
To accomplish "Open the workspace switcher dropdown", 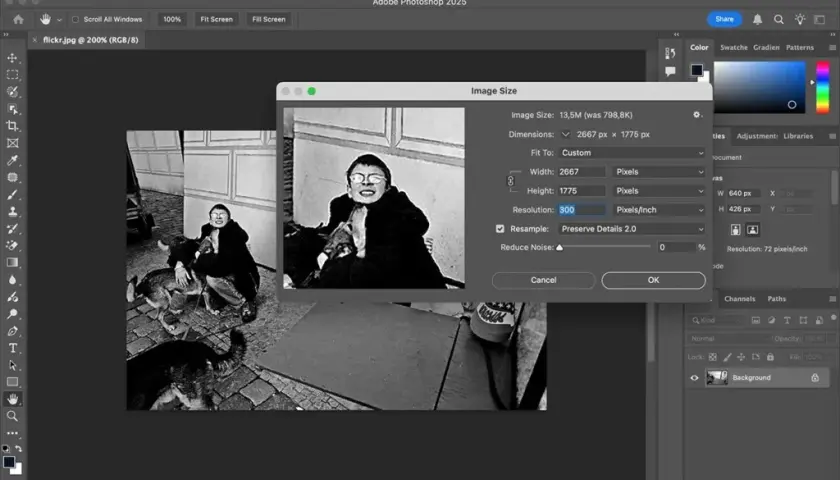I will [820, 19].
